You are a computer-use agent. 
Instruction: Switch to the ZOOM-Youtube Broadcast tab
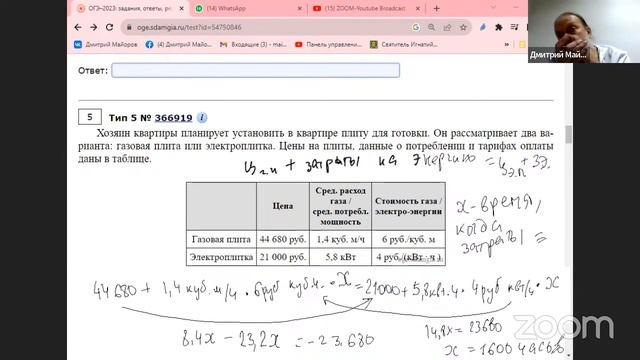point(365,8)
